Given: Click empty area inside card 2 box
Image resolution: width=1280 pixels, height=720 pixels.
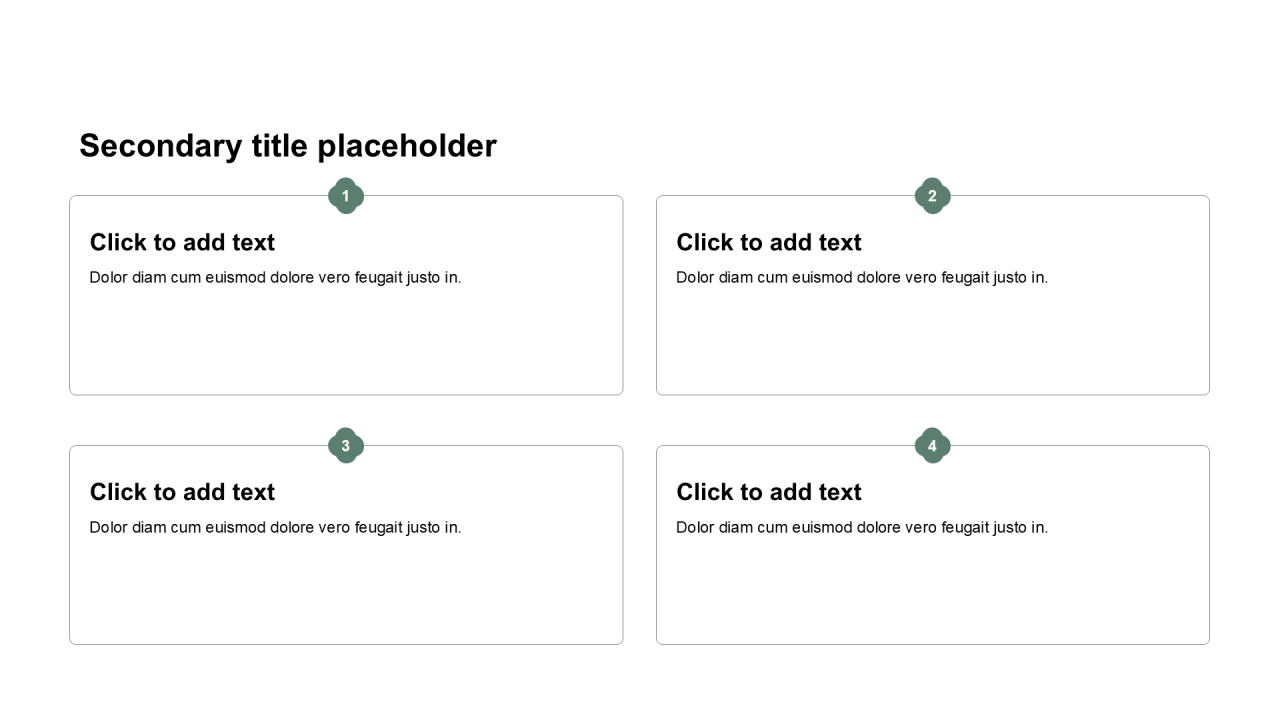Looking at the screenshot, I should pyautogui.click(x=932, y=345).
